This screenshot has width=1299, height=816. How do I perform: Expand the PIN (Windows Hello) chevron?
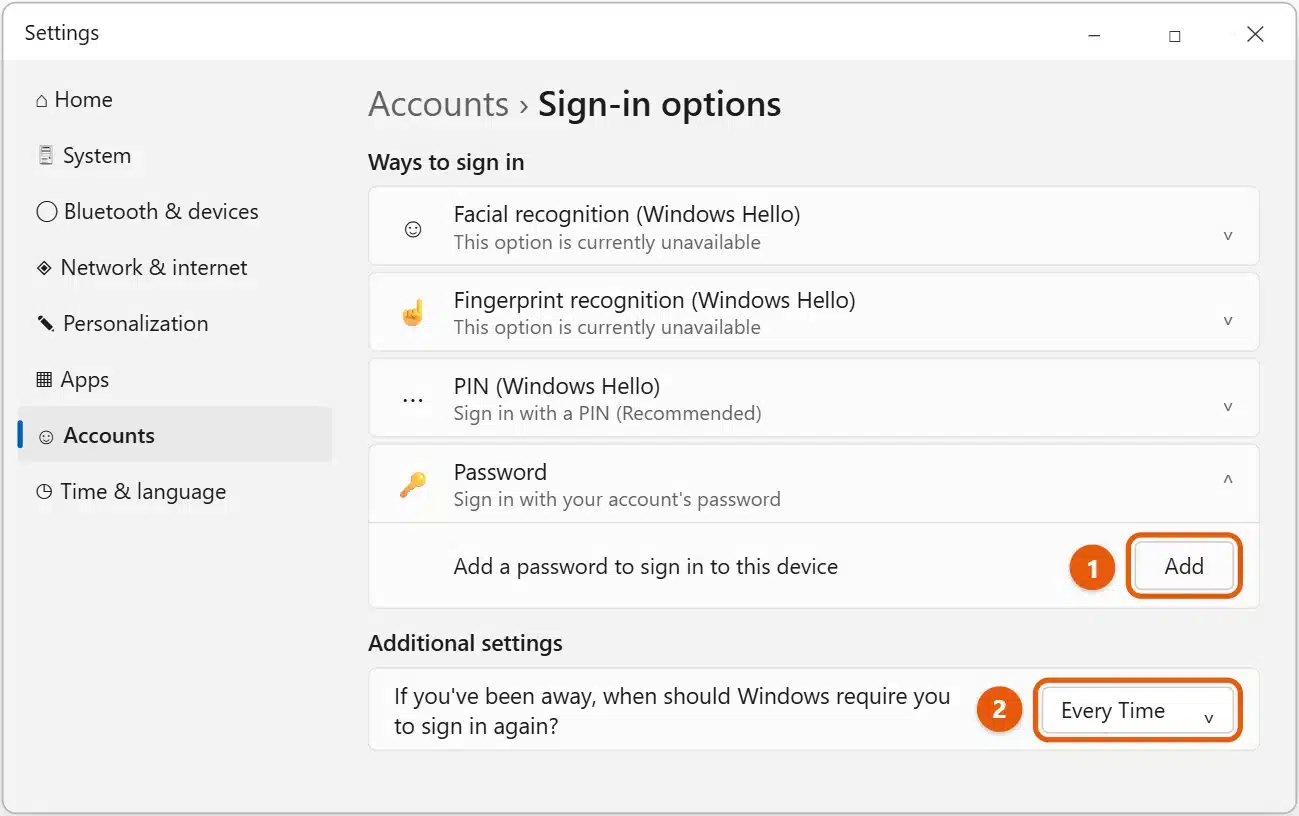coord(1228,407)
